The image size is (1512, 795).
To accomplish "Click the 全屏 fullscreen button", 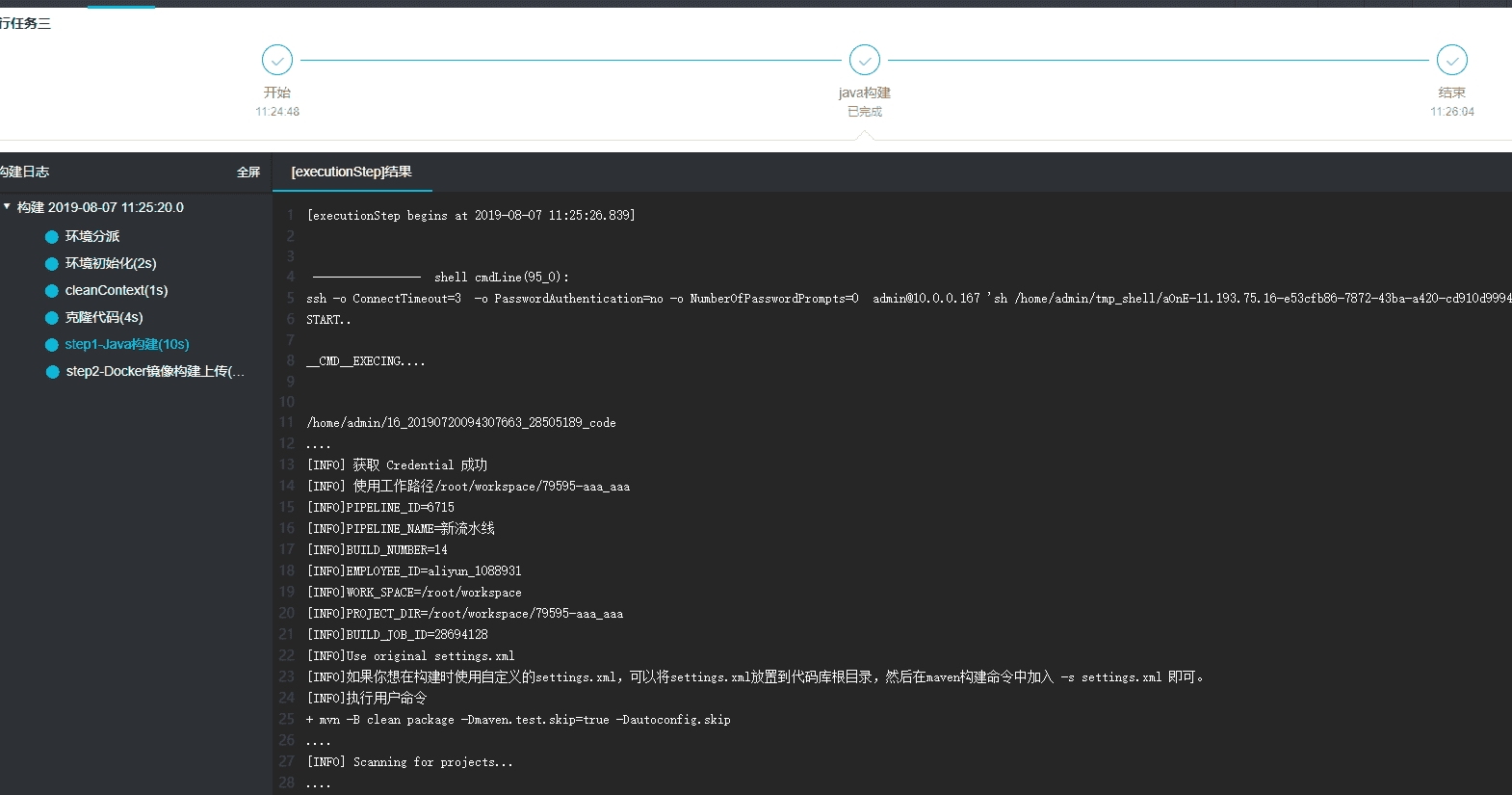I will click(x=248, y=172).
